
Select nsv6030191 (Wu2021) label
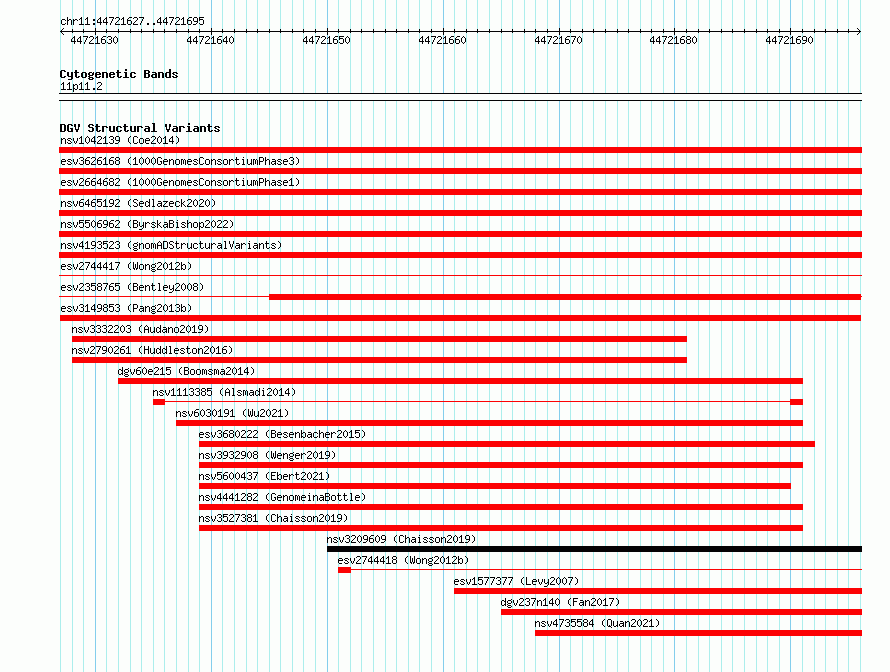coord(232,413)
